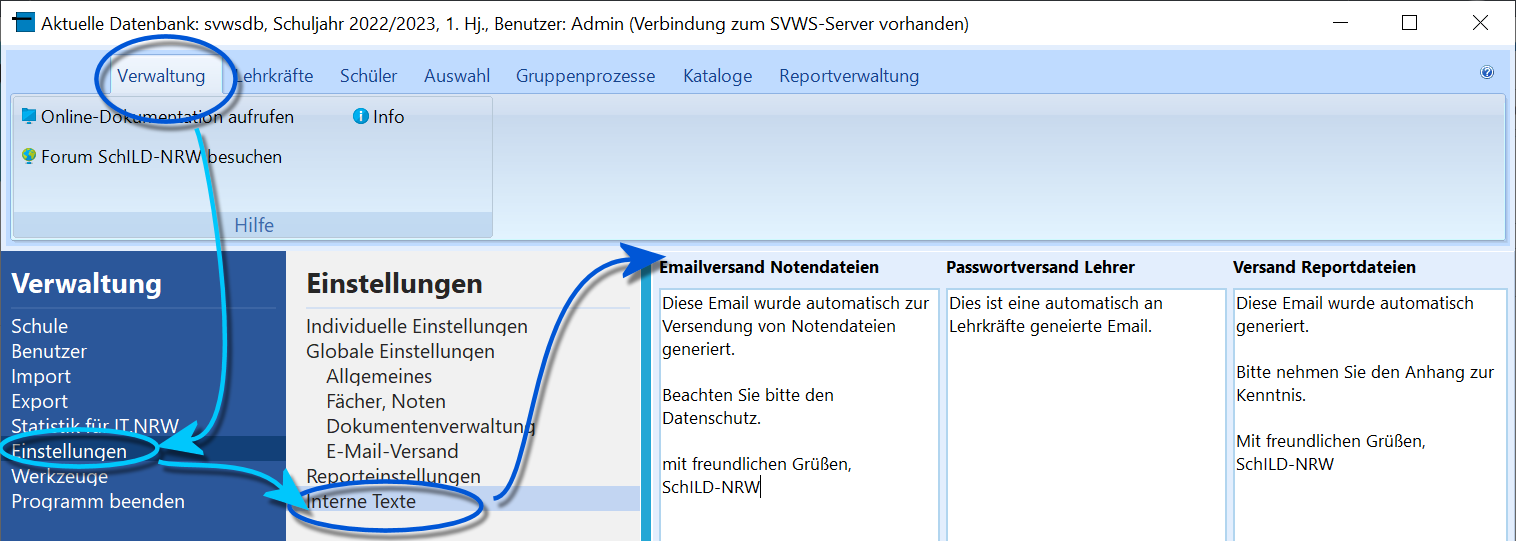
Task: Click the Versand Reportdateien heading
Action: click(x=1324, y=267)
